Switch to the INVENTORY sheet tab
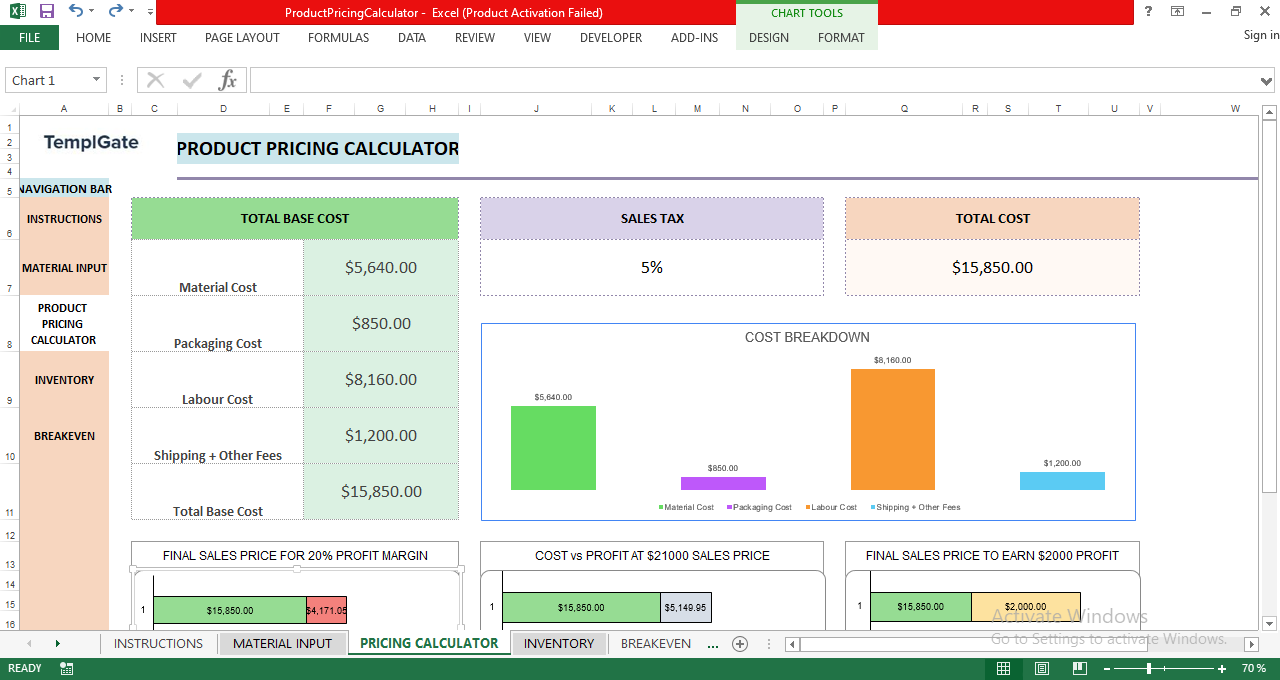Screen dimensions: 1280x680 tap(559, 643)
